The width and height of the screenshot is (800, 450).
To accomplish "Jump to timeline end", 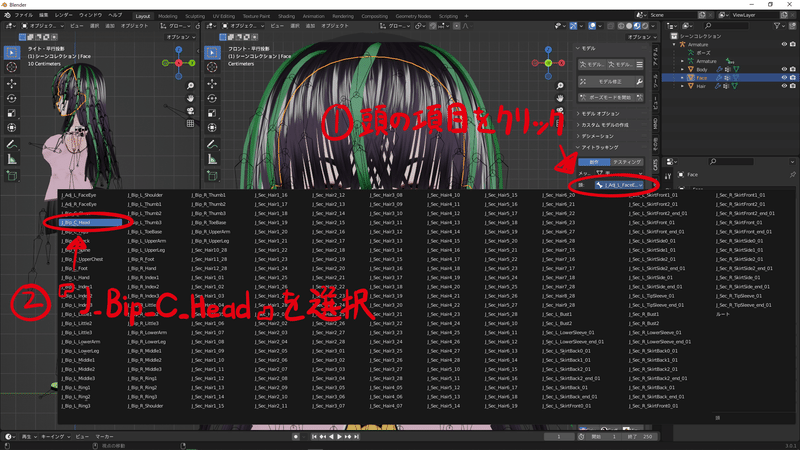I will tap(356, 437).
